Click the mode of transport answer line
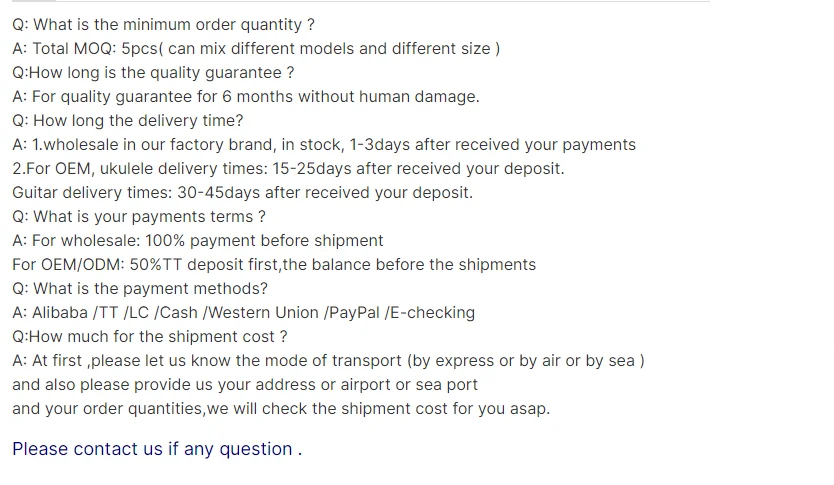Screen dimensions: 834x485 point(328,361)
